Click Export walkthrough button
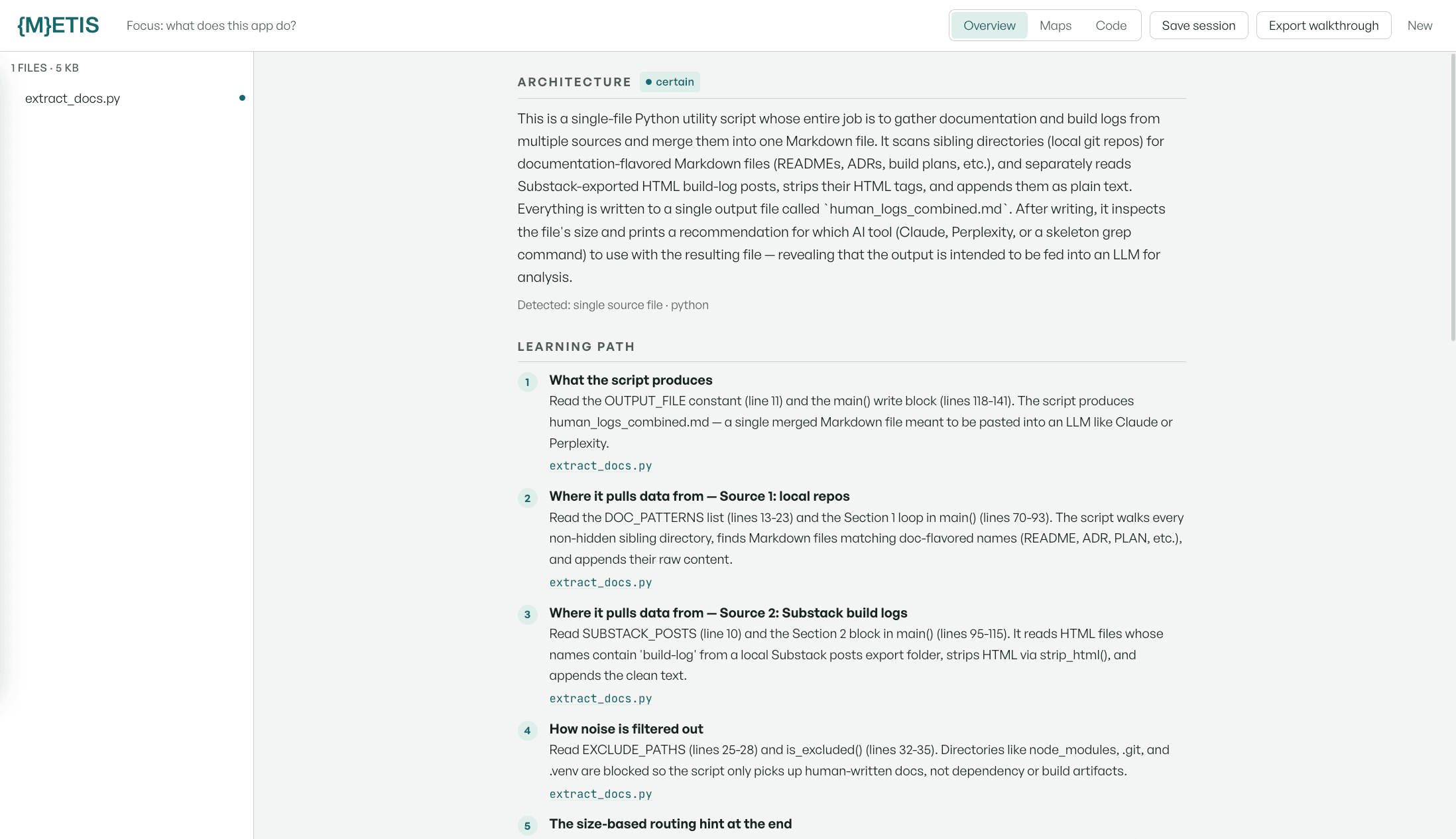This screenshot has width=1456, height=839. tap(1323, 25)
